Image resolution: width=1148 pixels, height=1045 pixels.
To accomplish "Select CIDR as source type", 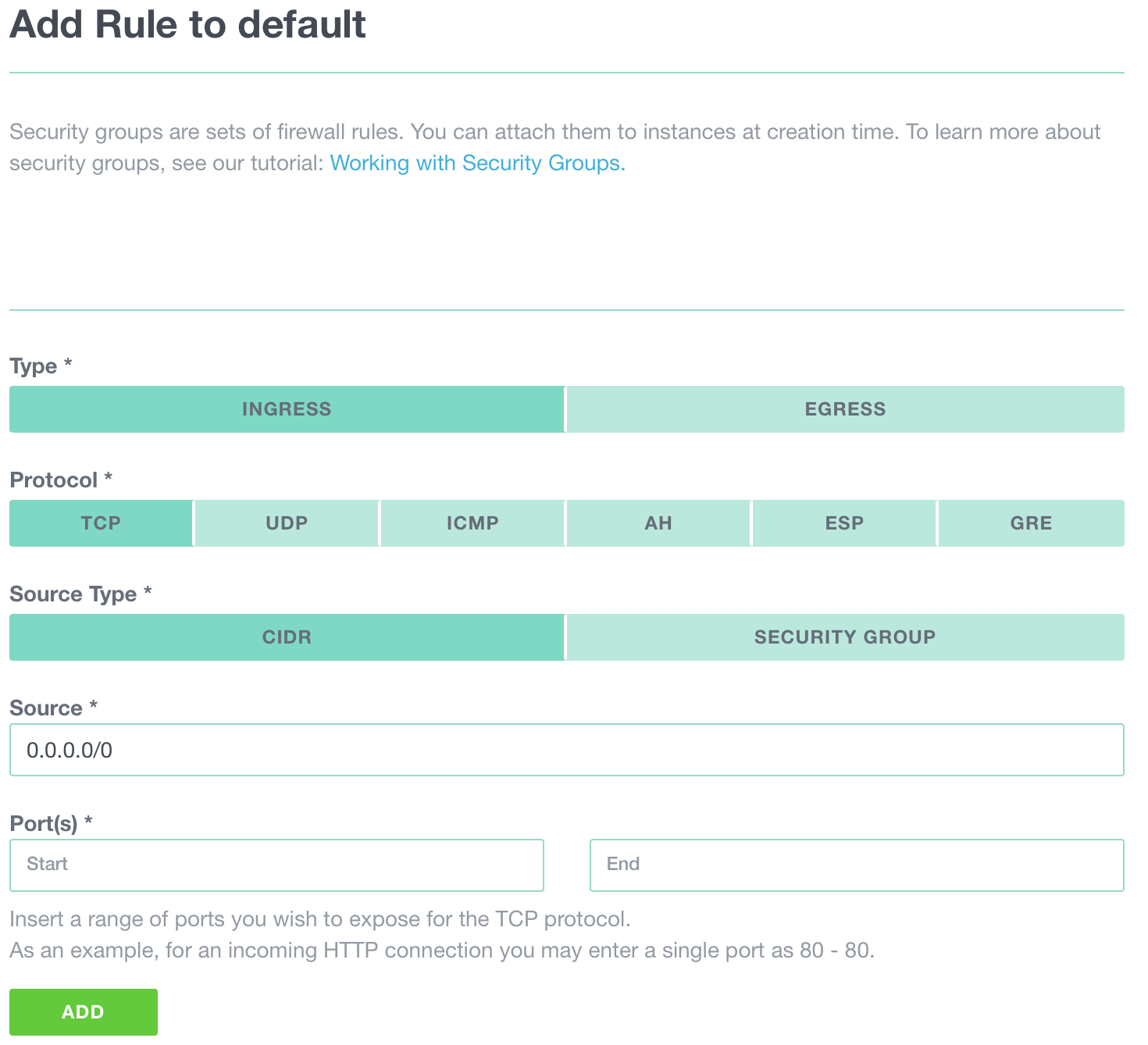I will coord(287,637).
